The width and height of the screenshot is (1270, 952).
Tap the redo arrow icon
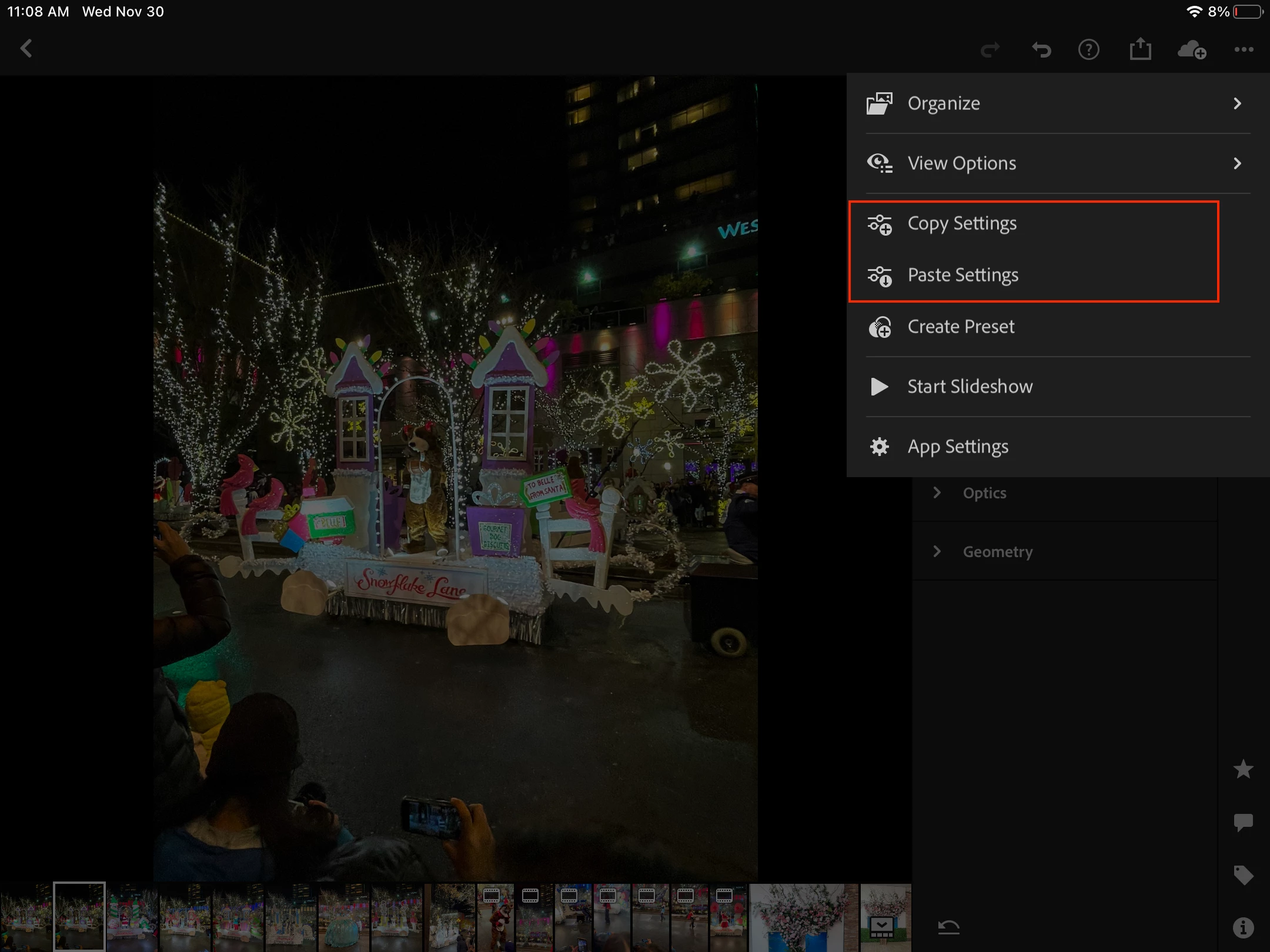[x=990, y=50]
